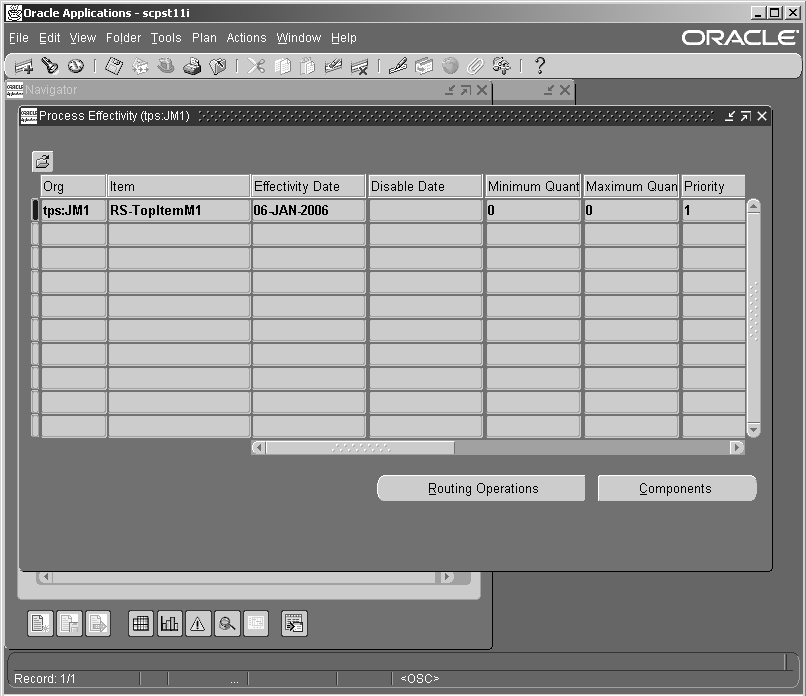Click the Folder Tools toolbar icon
This screenshot has width=806, height=696.
tap(501, 66)
